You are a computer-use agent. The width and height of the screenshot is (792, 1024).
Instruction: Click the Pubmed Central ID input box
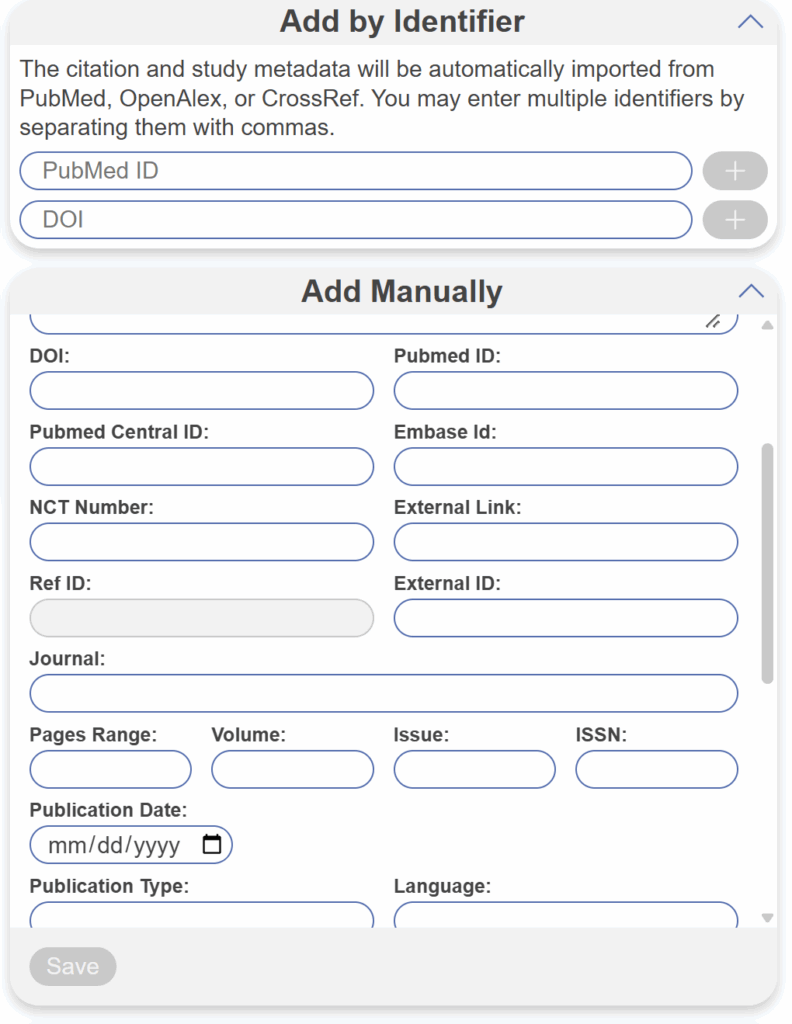tap(200, 466)
